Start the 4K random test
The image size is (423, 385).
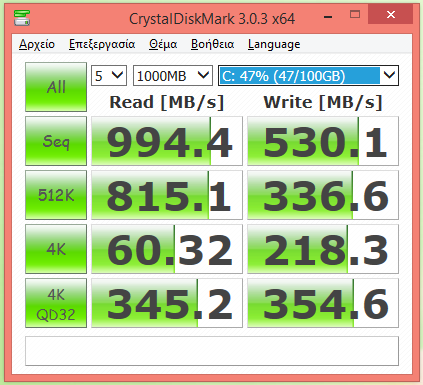(56, 249)
